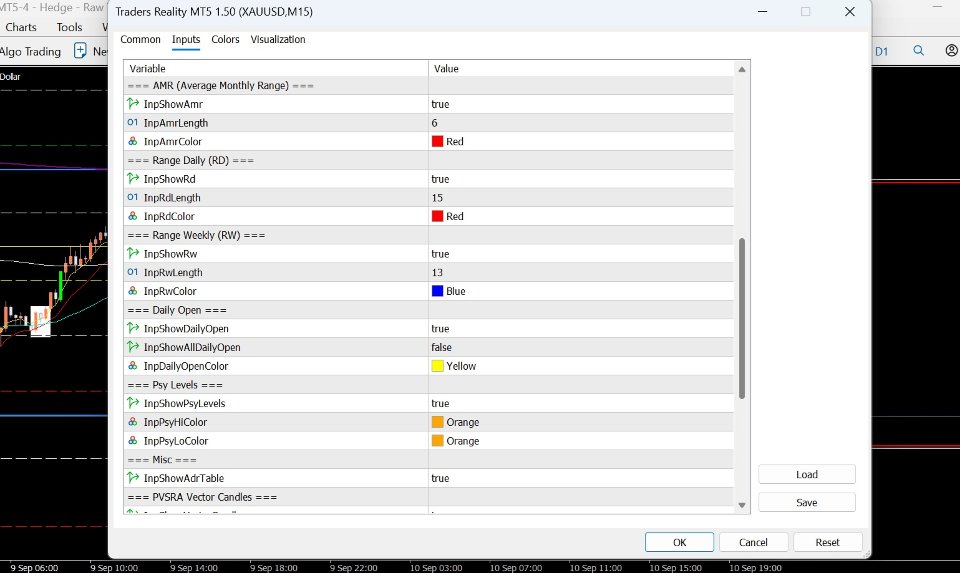
Task: Click the Cancel button
Action: (x=753, y=542)
